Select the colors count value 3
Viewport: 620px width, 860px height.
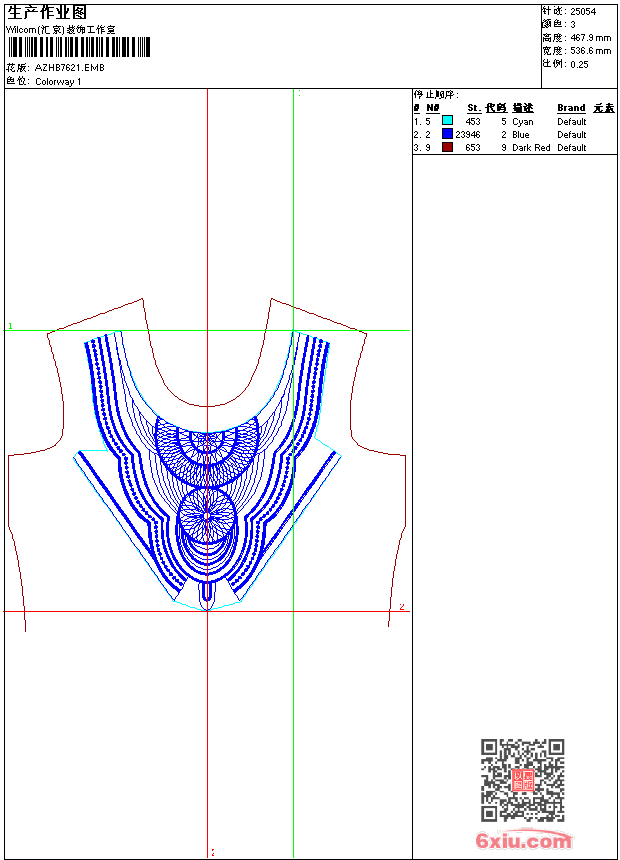pyautogui.click(x=573, y=25)
